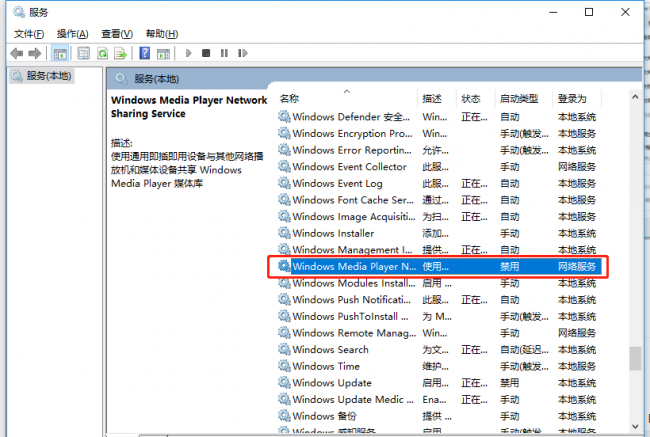Select the Windows Time service

click(x=439, y=366)
